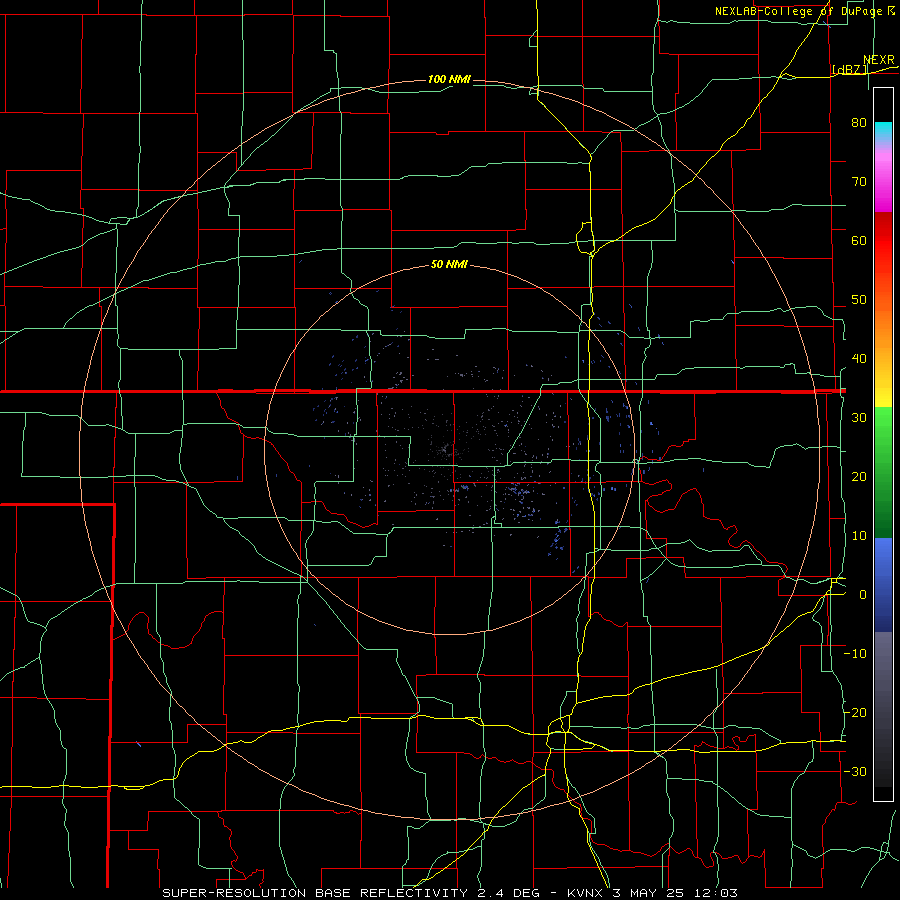Viewport: 900px width, 900px height.
Task: Click the NEXR label above color scale
Action: [x=879, y=60]
